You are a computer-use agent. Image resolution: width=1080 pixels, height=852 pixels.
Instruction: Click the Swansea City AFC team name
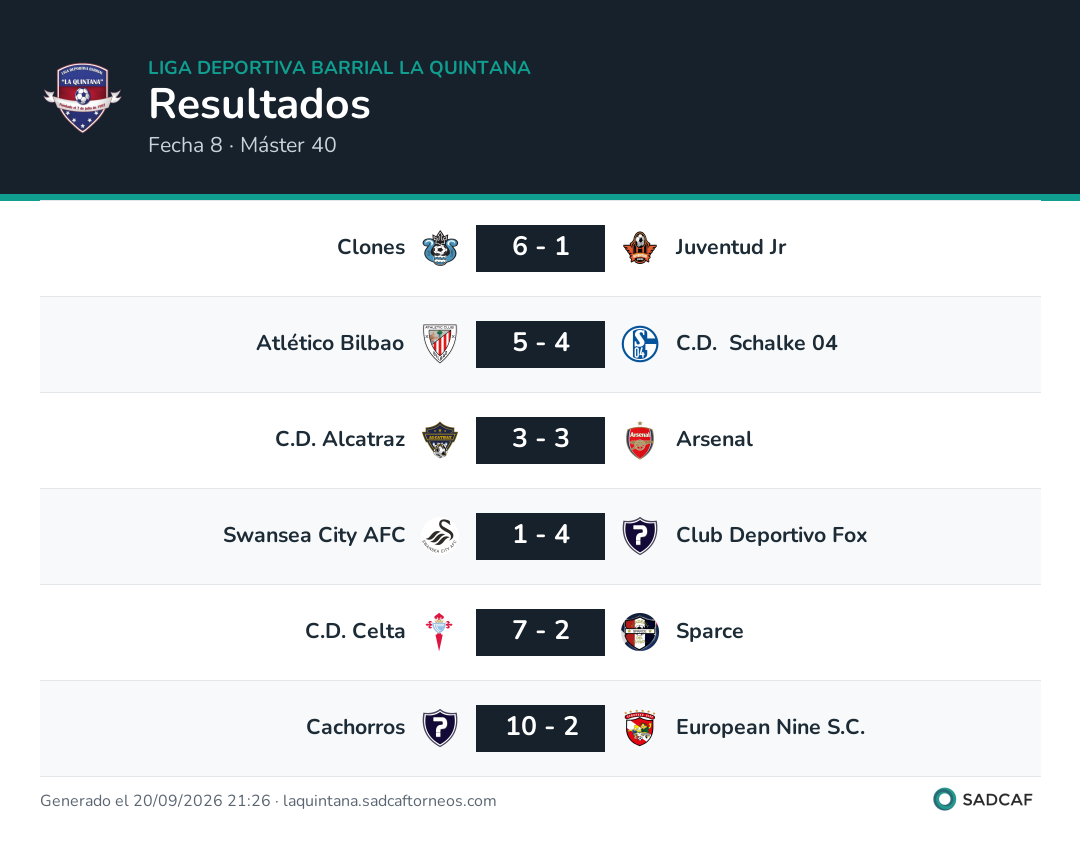tap(314, 535)
